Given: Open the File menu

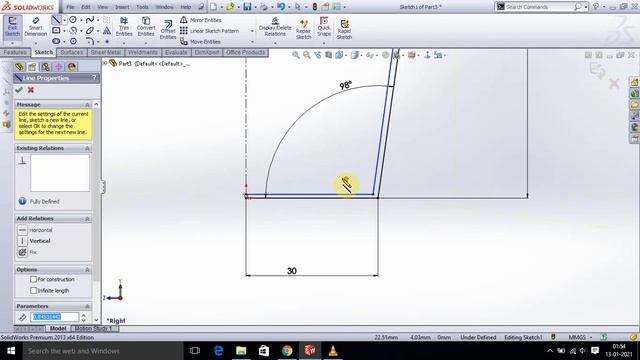Looking at the screenshot, I should [70, 7].
